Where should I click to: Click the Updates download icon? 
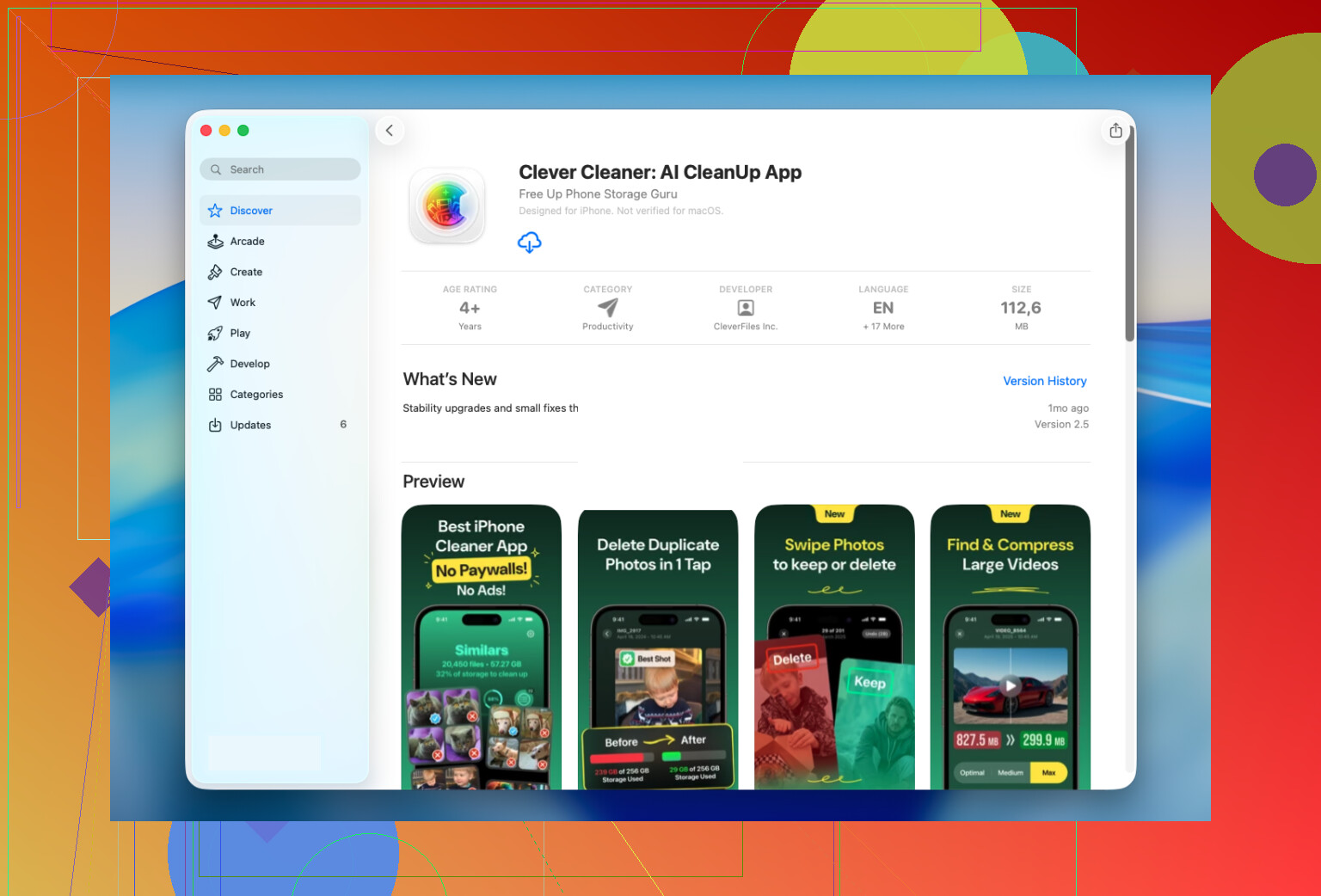(x=215, y=425)
